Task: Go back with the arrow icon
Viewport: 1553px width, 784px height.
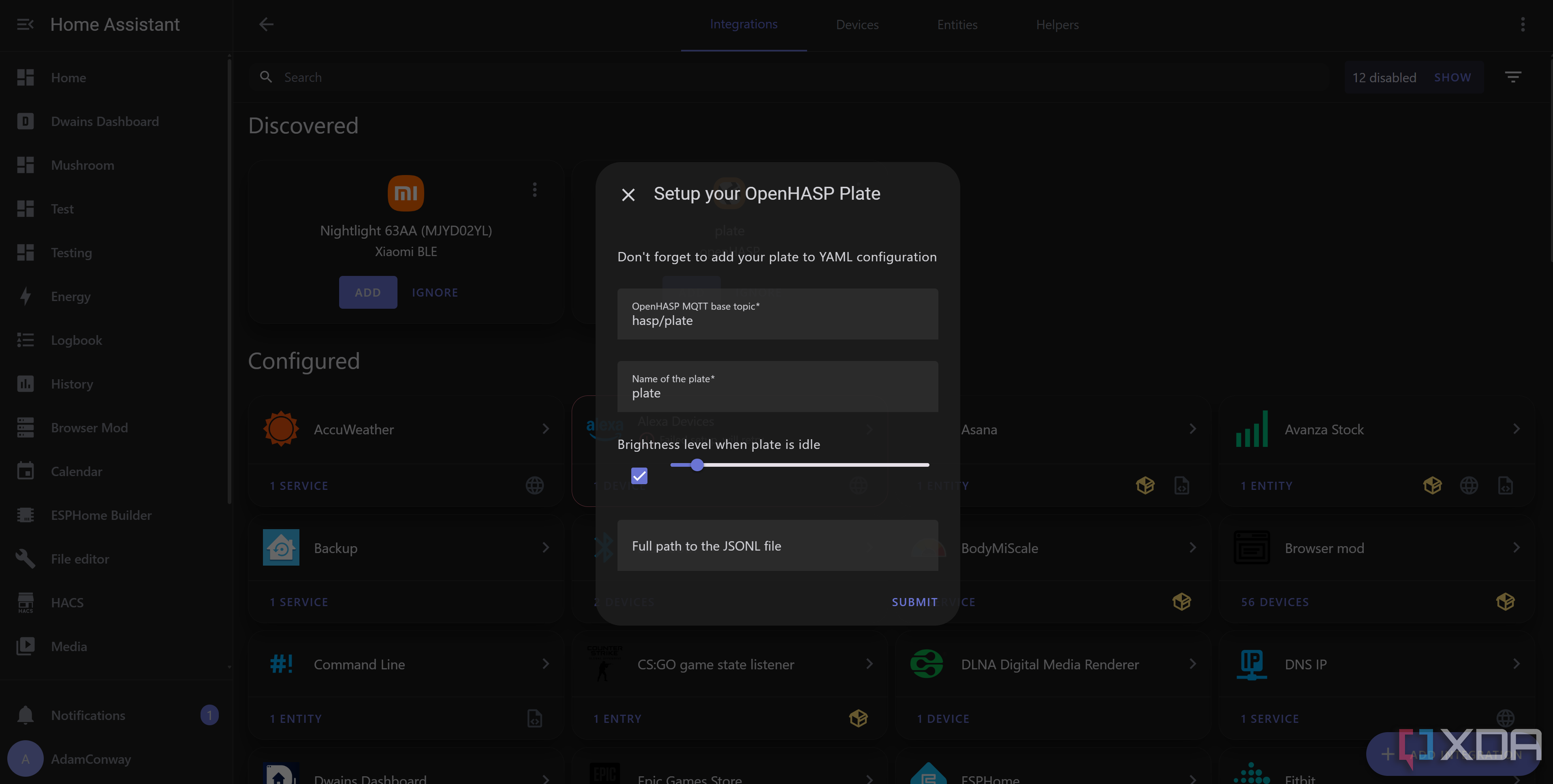Action: [266, 24]
